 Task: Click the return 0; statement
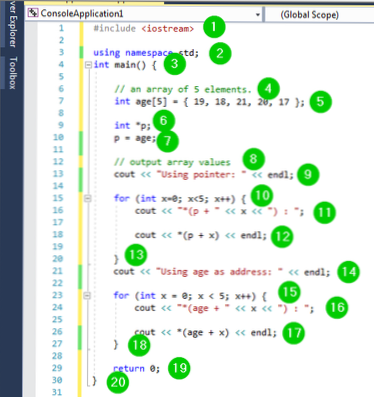[x=136, y=369]
